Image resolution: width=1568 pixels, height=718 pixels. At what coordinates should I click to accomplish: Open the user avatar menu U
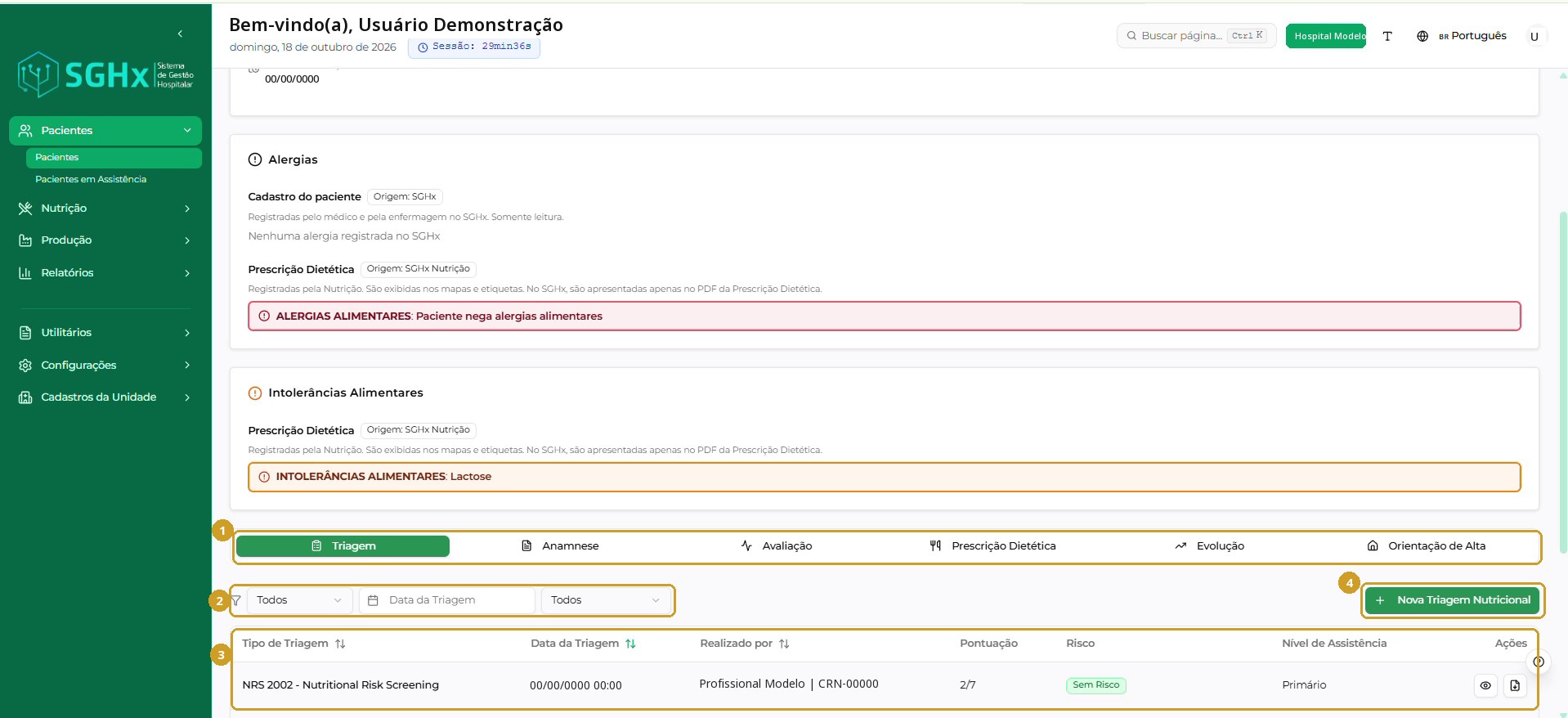[x=1534, y=36]
